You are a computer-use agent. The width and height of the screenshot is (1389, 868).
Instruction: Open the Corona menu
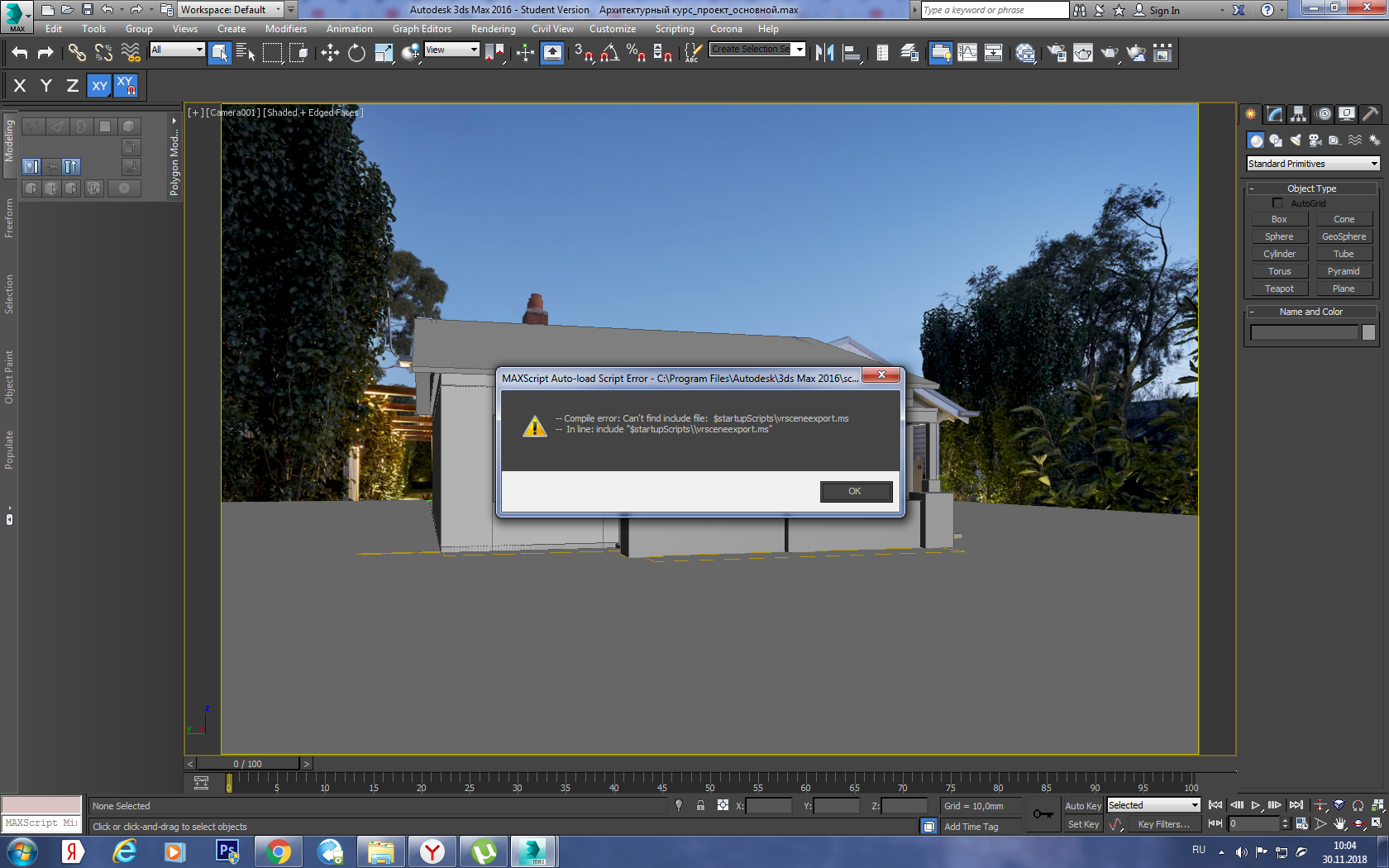click(726, 29)
